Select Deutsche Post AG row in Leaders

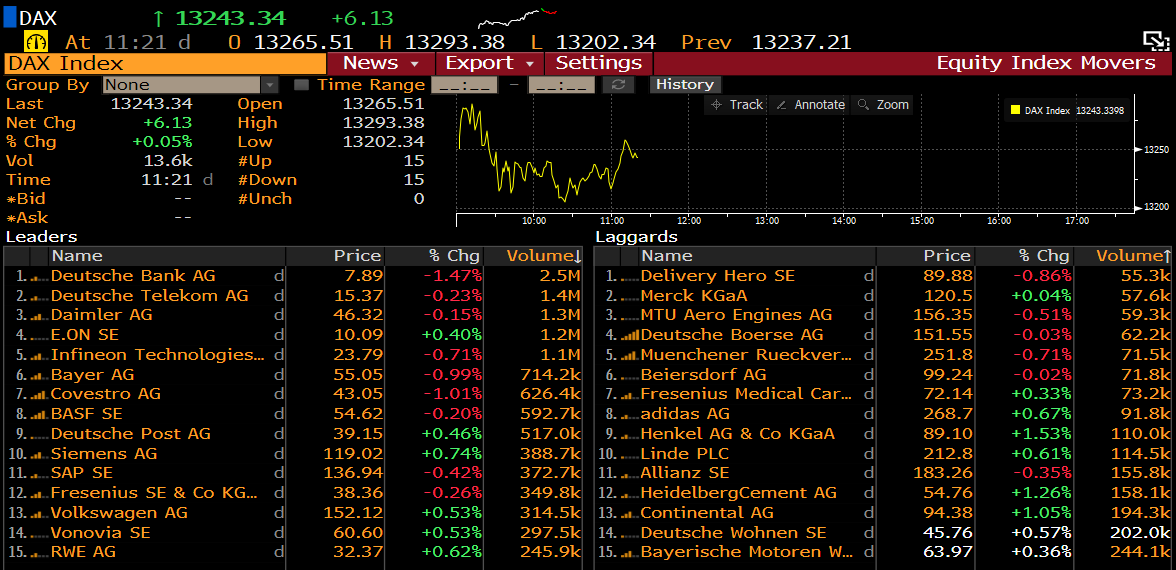click(293, 434)
